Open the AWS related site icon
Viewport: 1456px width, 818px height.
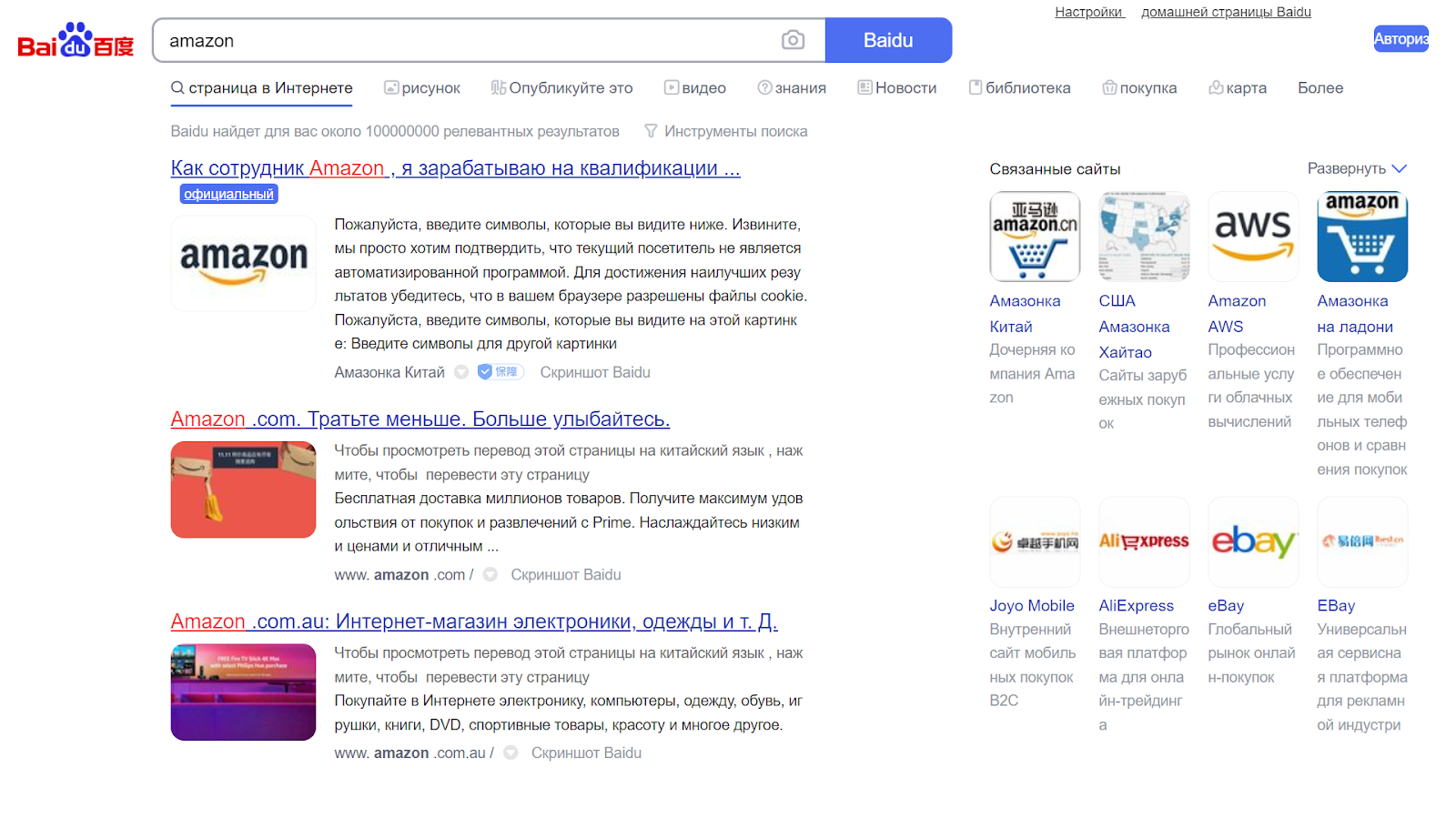click(x=1253, y=237)
